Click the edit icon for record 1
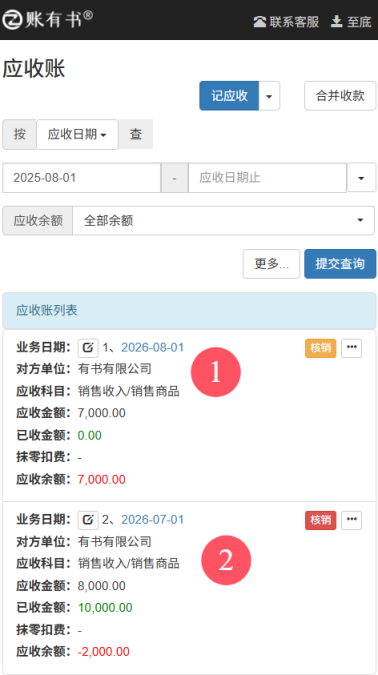 click(88, 348)
